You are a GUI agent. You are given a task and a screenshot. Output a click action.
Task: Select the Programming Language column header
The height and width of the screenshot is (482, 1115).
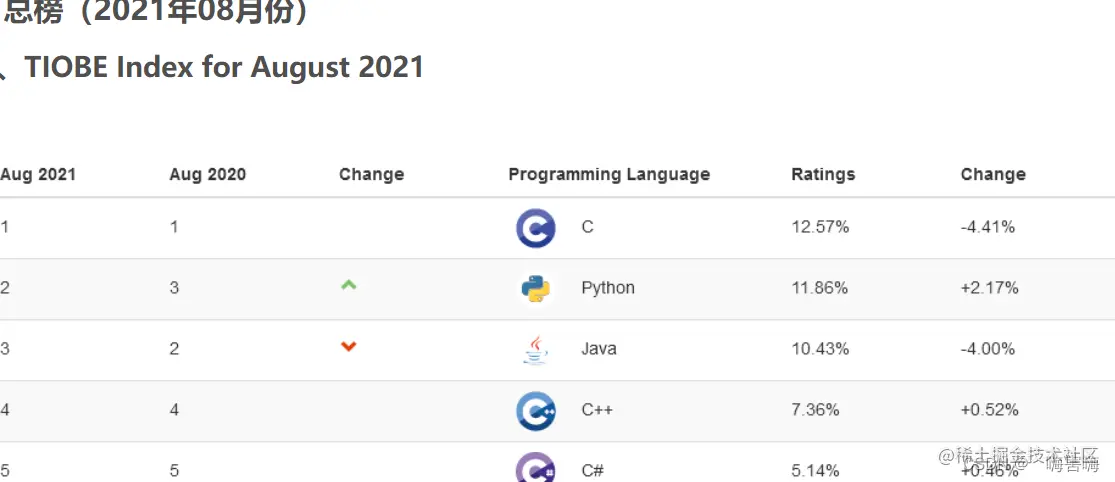click(x=609, y=174)
